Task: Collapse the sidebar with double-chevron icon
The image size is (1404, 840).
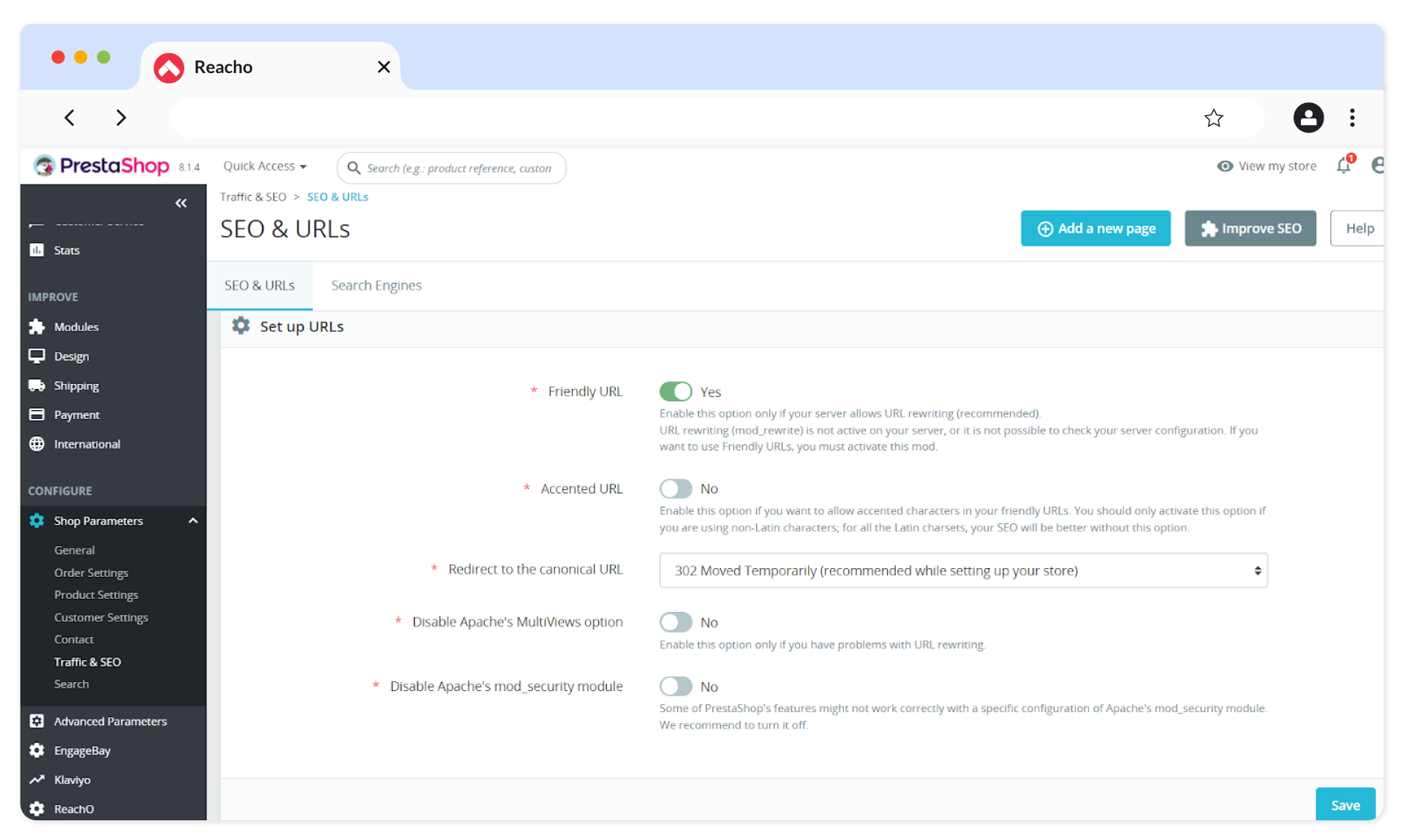Action: [x=181, y=203]
